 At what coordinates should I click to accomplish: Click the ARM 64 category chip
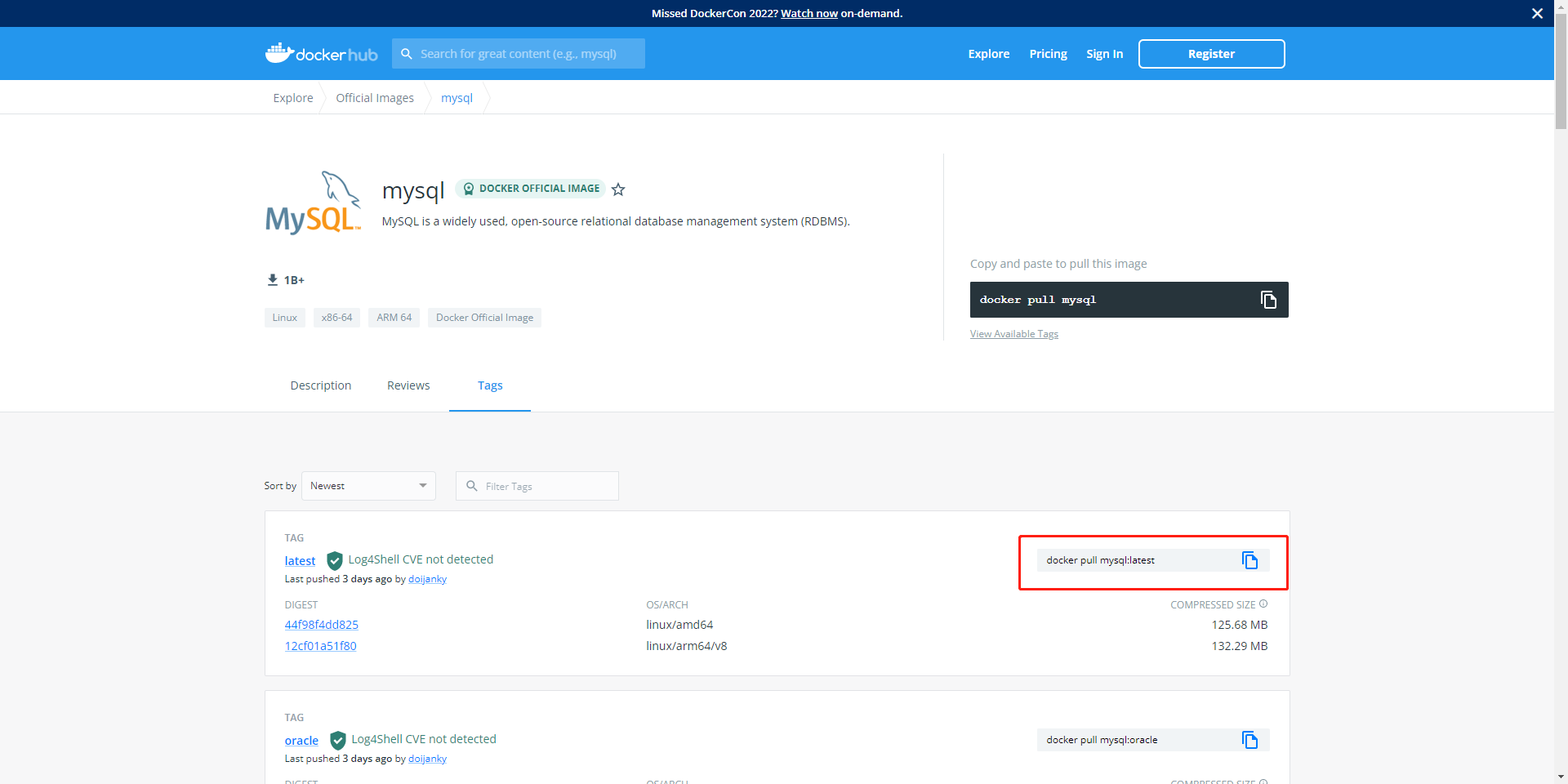[x=394, y=318]
